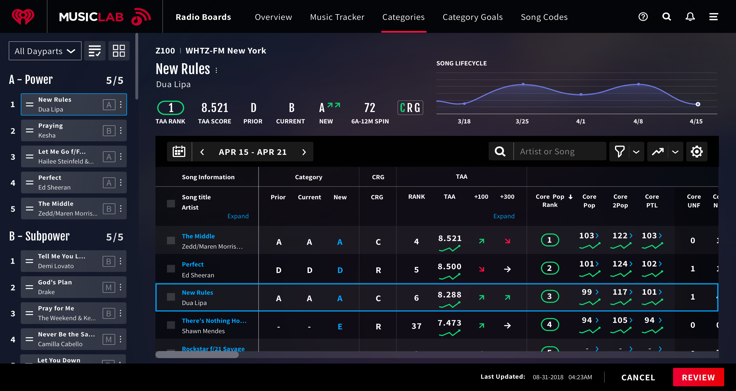736x391 pixels.
Task: Open the calendar date picker icon
Action: click(178, 152)
